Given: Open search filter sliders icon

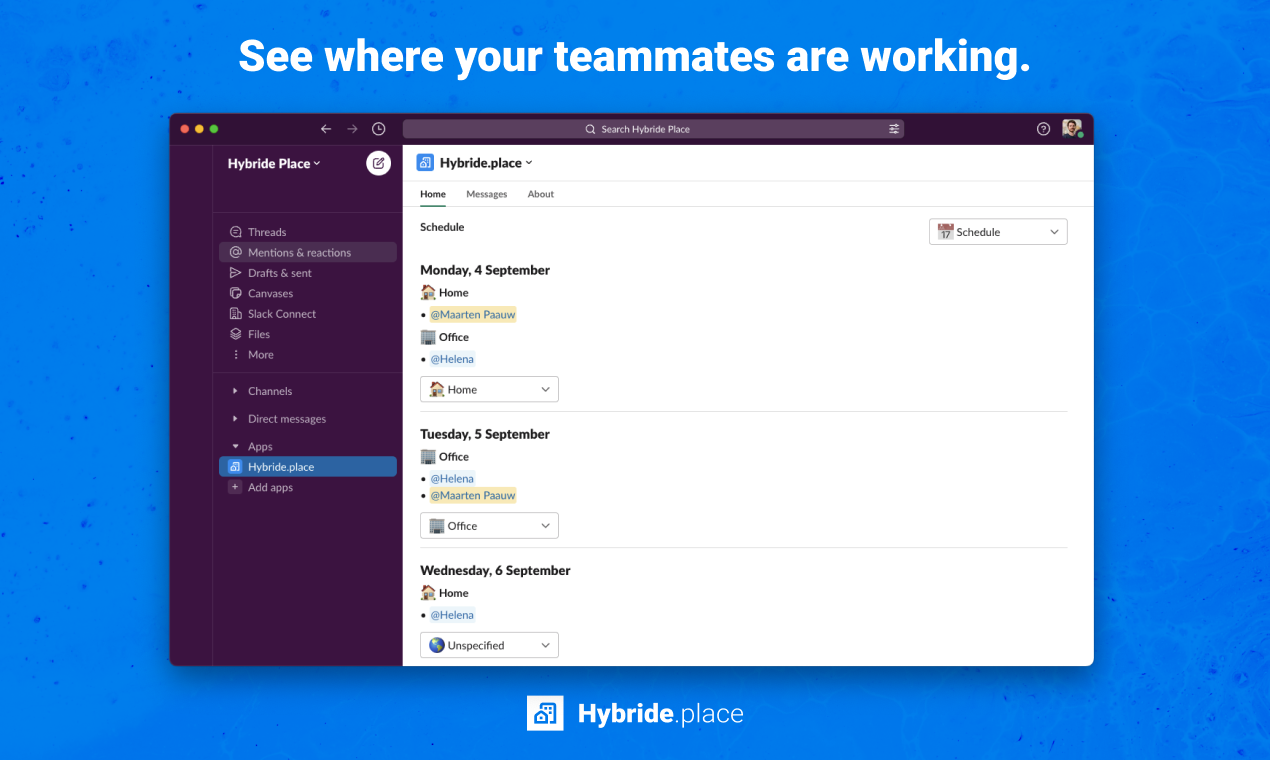Looking at the screenshot, I should [894, 129].
